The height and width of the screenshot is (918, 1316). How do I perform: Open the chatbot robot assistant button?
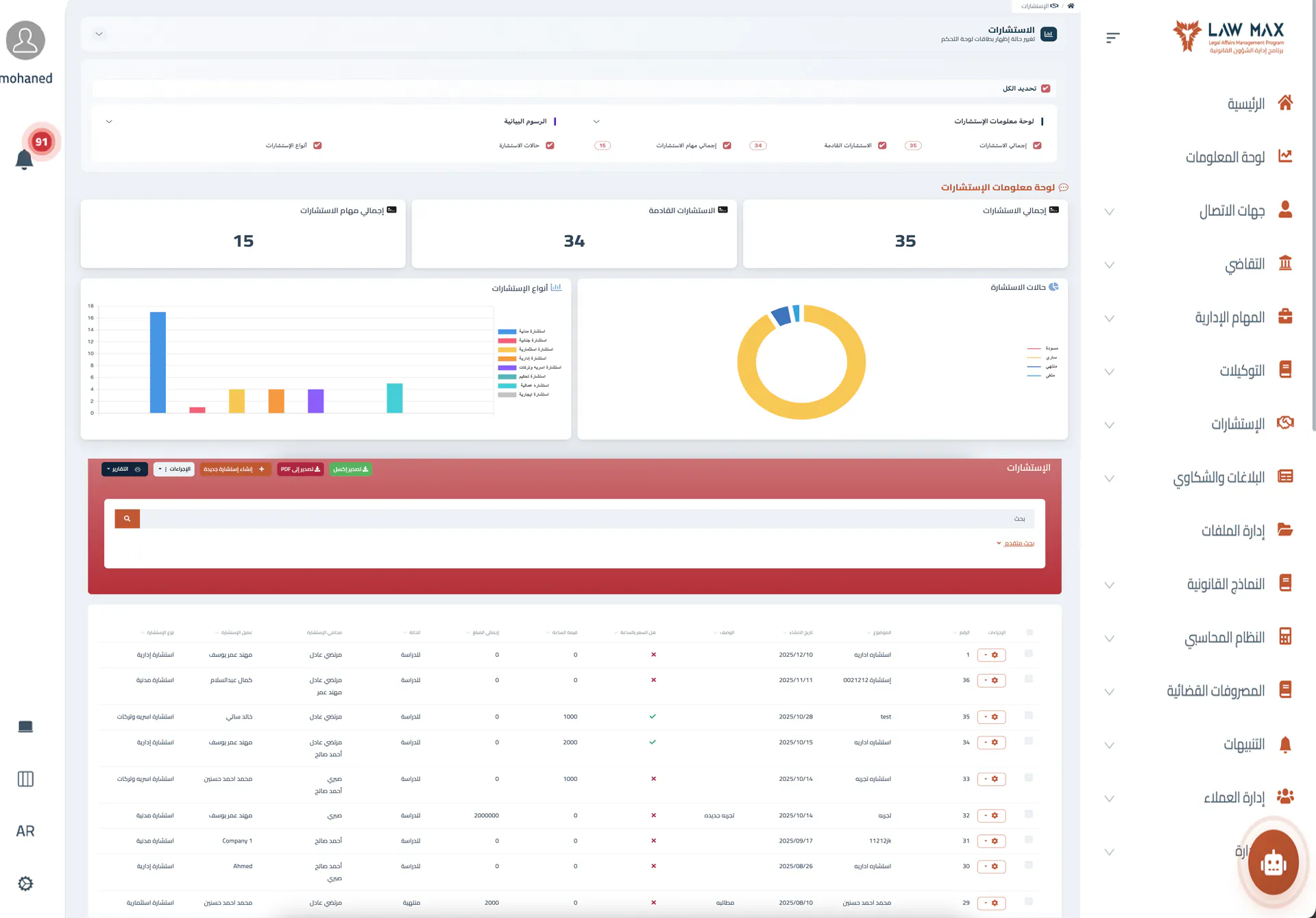1273,862
